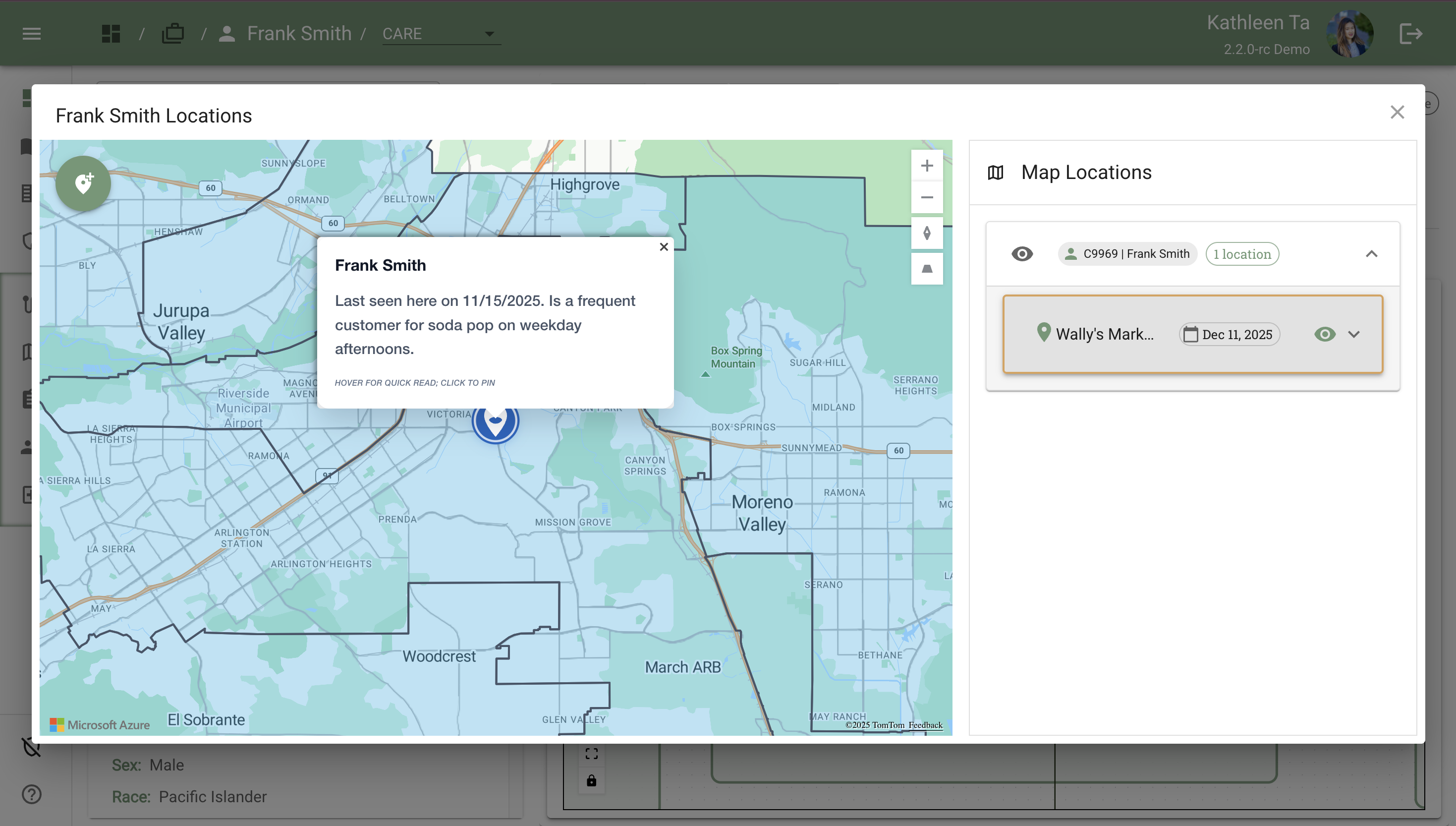Adjust map pitch control
This screenshot has width=1456, height=826.
click(926, 269)
